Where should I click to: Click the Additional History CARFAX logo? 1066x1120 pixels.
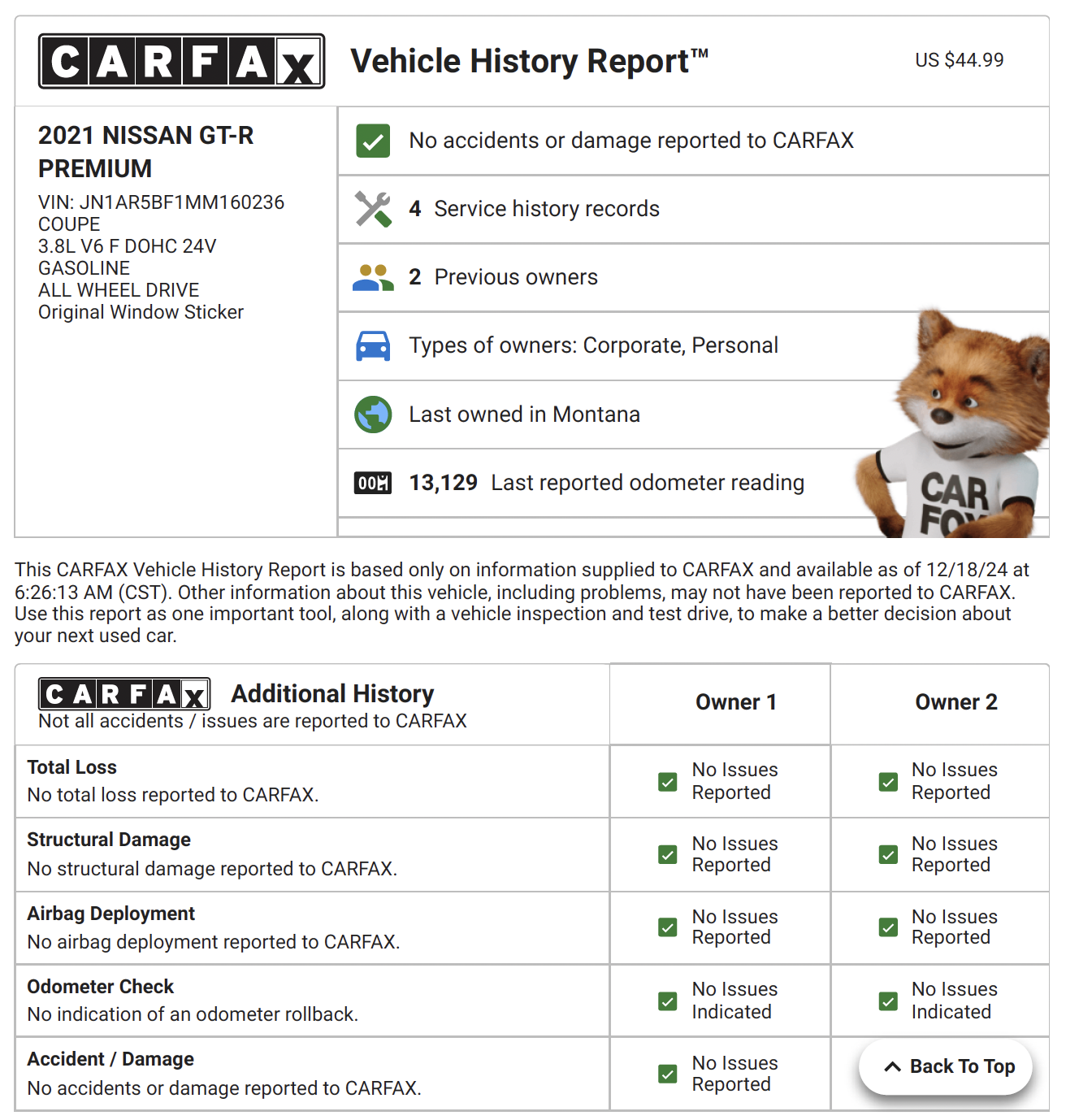tap(124, 694)
